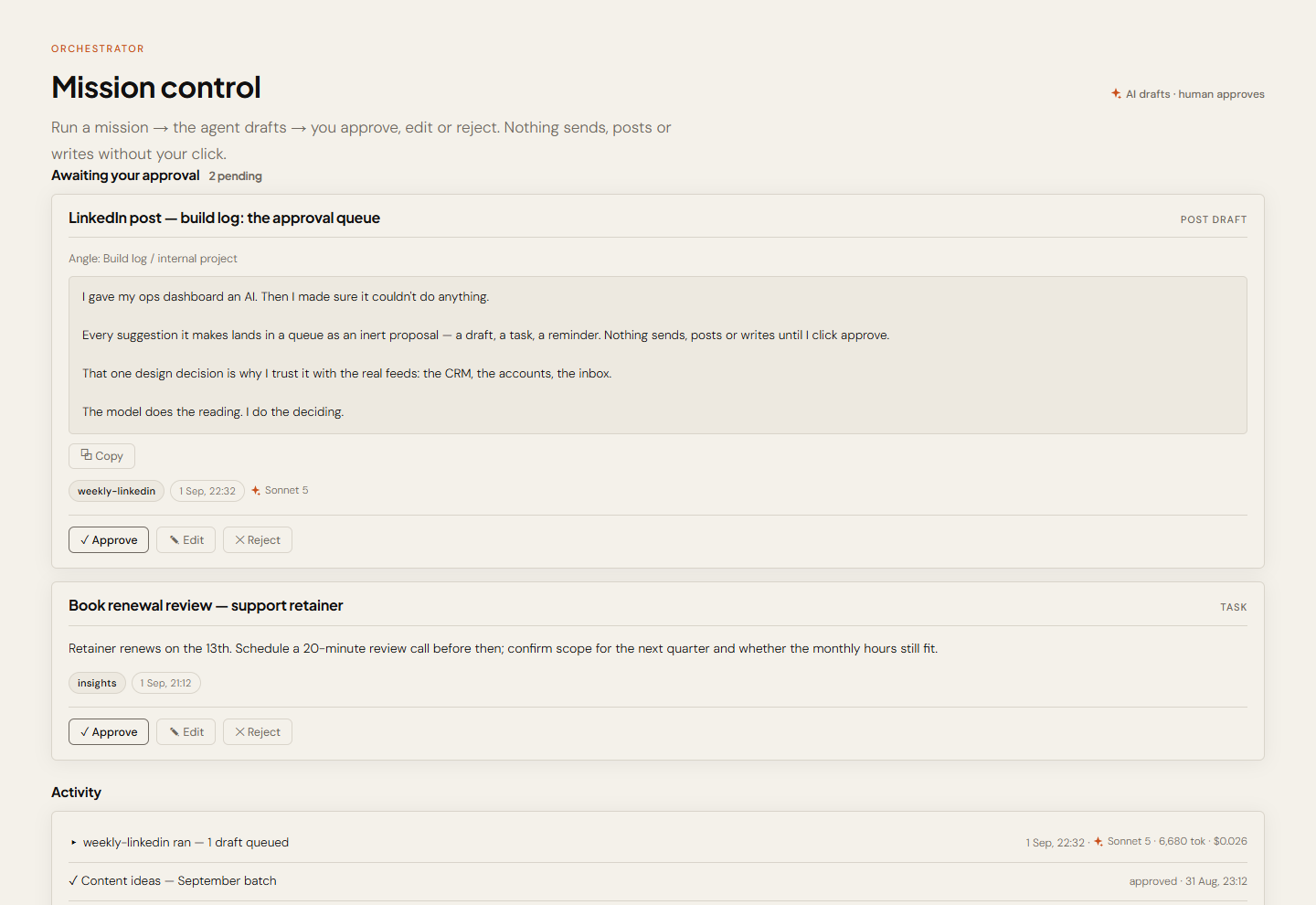Screen dimensions: 1316x905
Task: Expand the weekly-linkedin ran activity entry
Action: (x=73, y=843)
